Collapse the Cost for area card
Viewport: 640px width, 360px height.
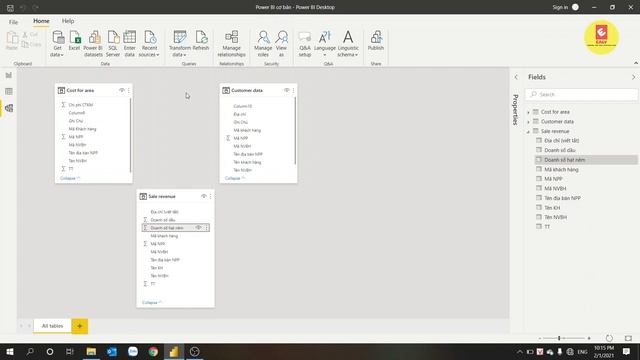[x=70, y=178]
